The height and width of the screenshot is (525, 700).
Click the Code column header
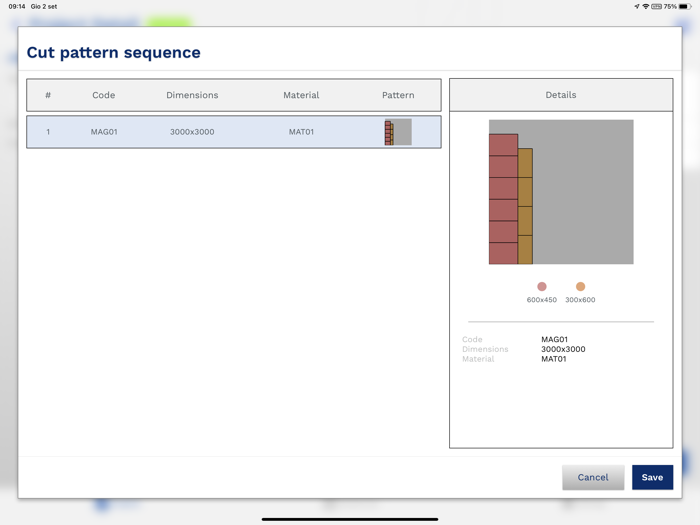(x=104, y=95)
